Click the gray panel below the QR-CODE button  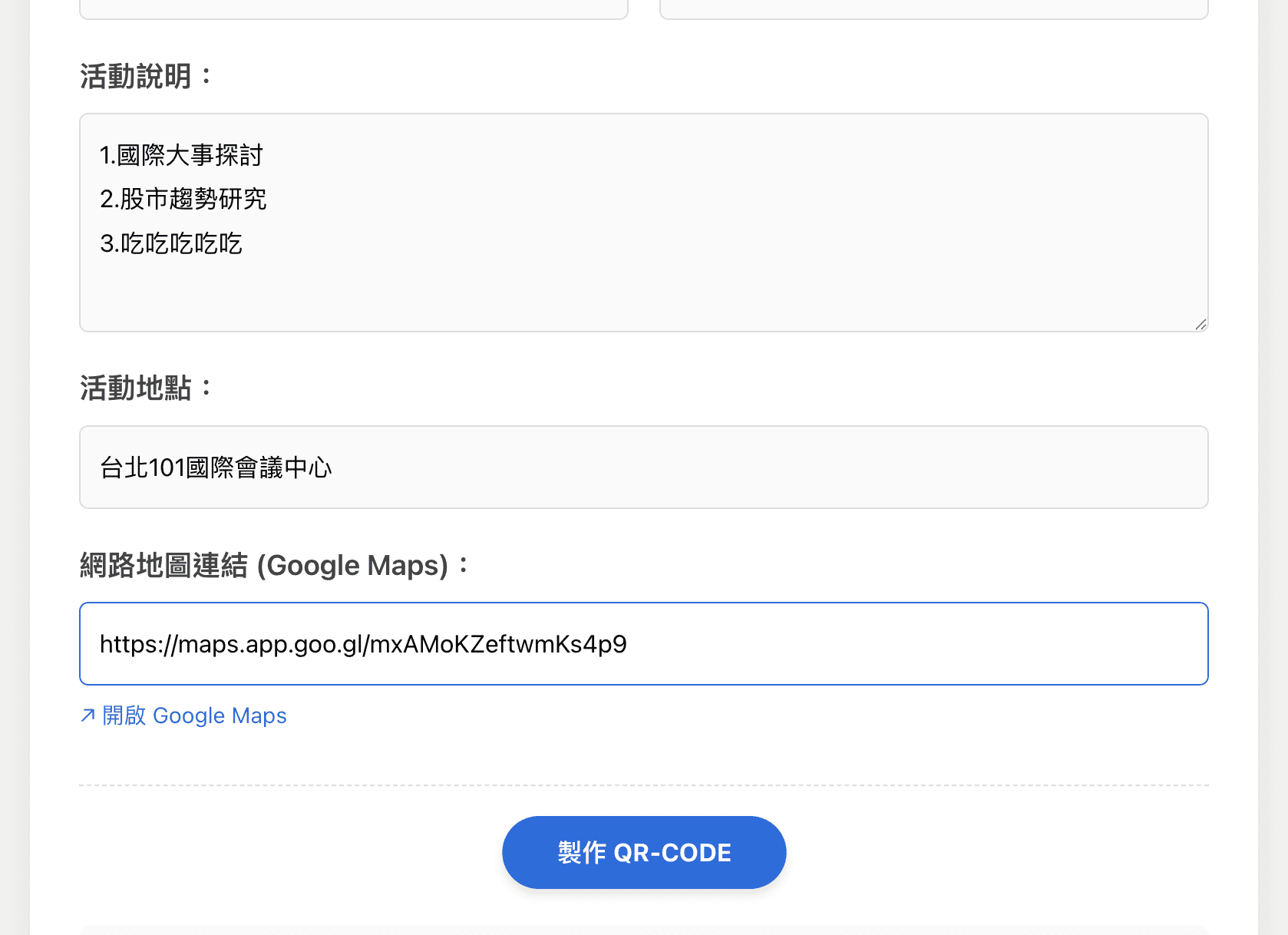tap(643, 930)
